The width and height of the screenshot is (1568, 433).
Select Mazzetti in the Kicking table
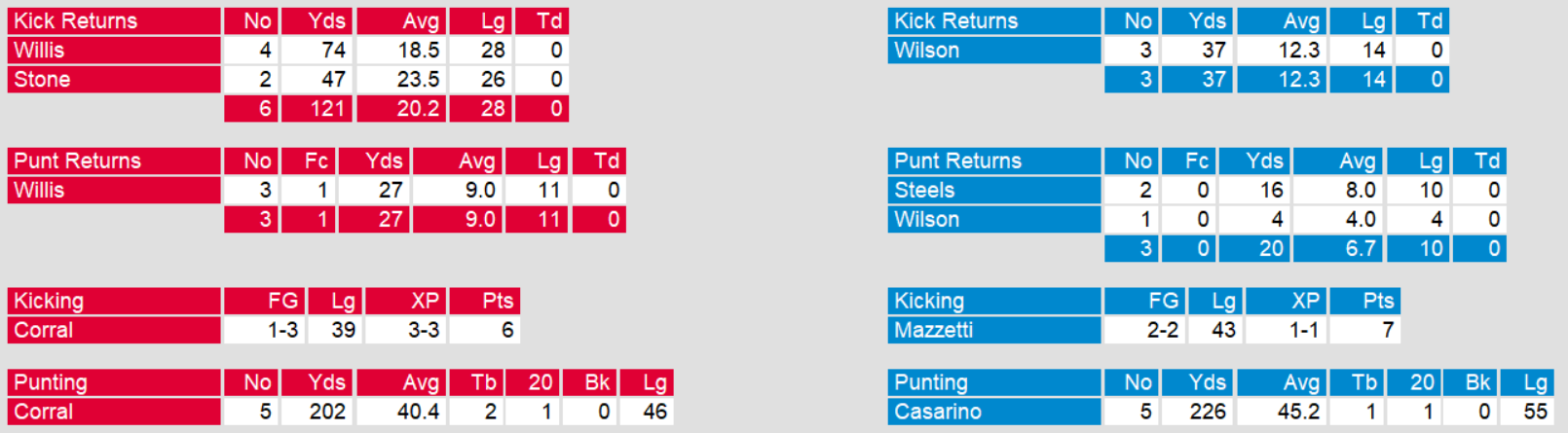993,331
